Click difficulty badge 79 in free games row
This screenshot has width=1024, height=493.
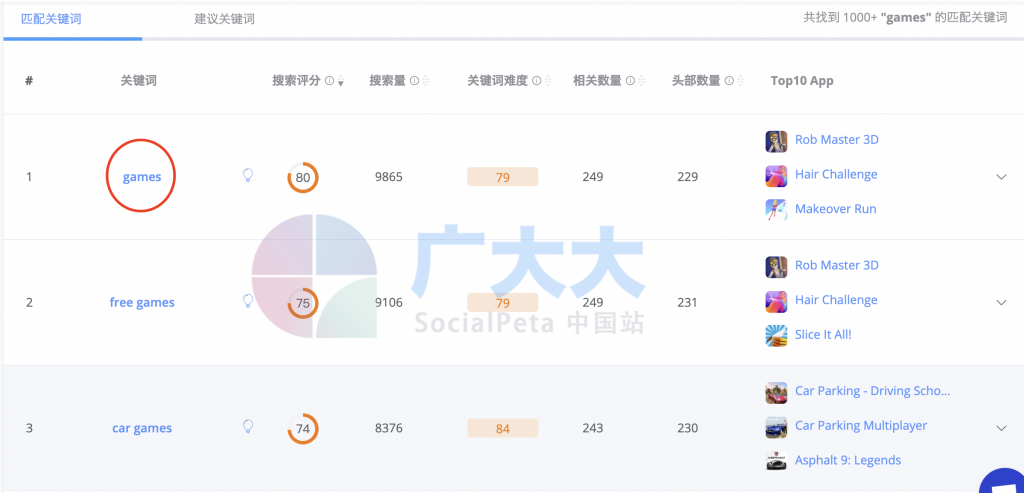coord(502,302)
